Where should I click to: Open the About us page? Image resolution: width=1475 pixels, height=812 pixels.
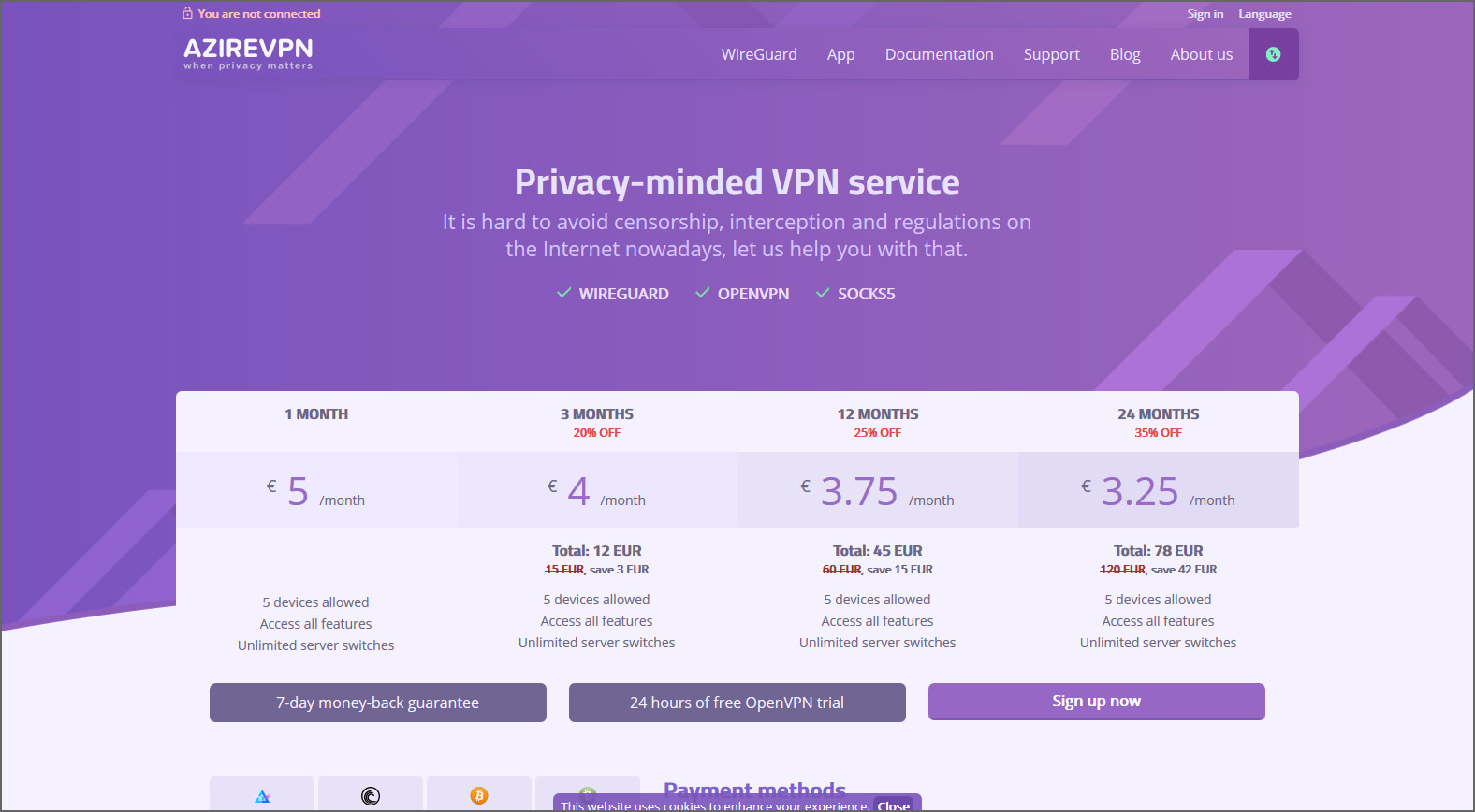(1202, 54)
